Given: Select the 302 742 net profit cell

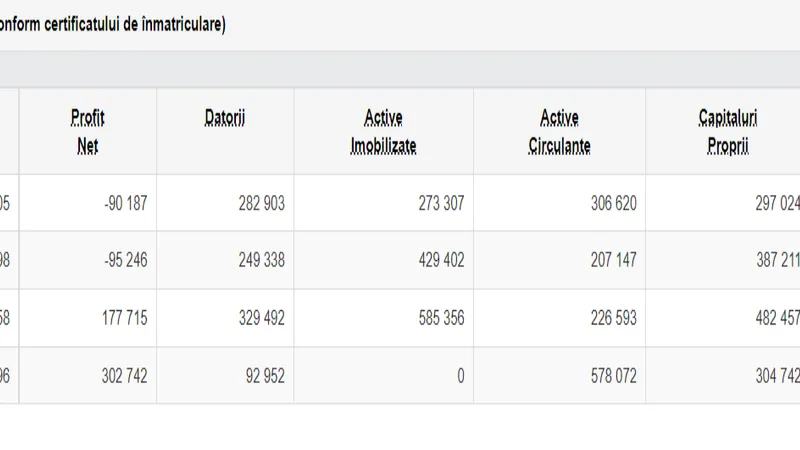Looking at the screenshot, I should (124, 376).
